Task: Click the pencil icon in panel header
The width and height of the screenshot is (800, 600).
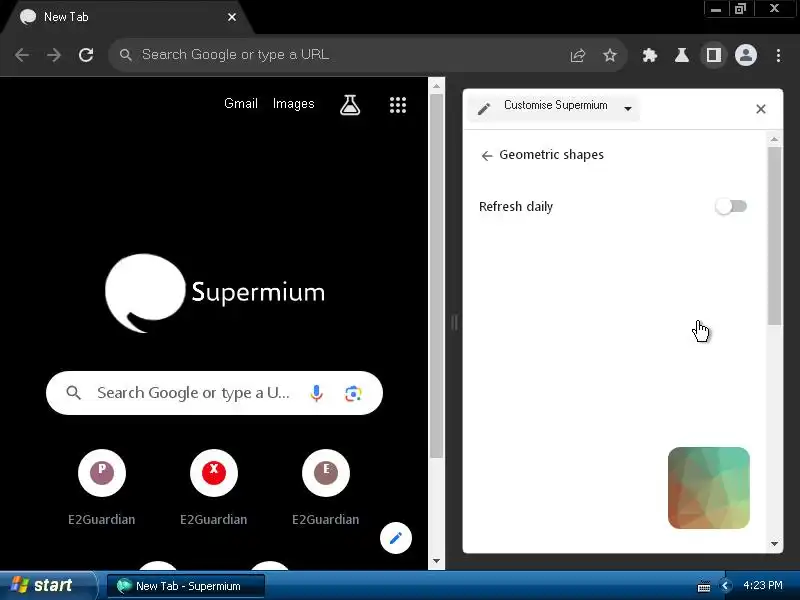Action: pos(484,108)
